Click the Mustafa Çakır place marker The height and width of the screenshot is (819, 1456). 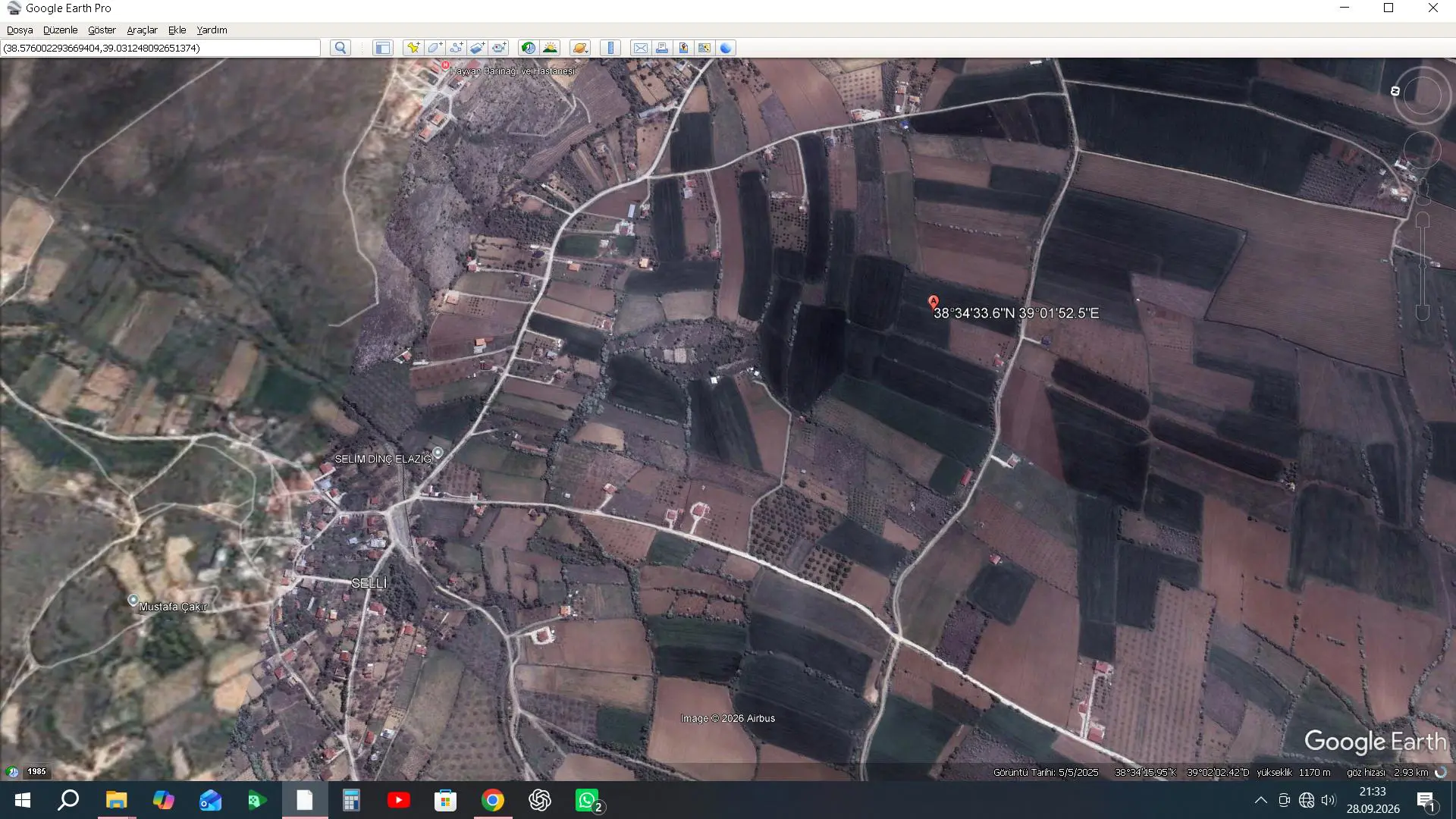(133, 600)
